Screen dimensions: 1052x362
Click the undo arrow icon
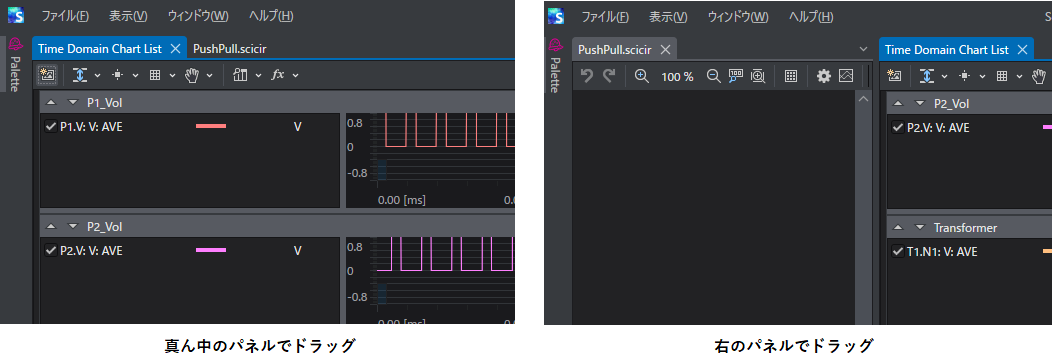point(587,76)
